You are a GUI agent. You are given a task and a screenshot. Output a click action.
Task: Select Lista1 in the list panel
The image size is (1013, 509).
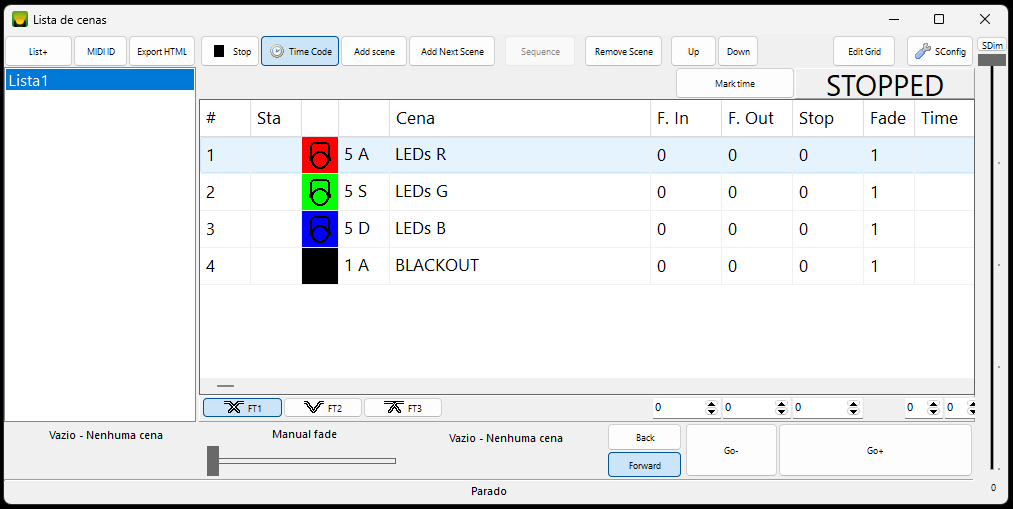100,81
